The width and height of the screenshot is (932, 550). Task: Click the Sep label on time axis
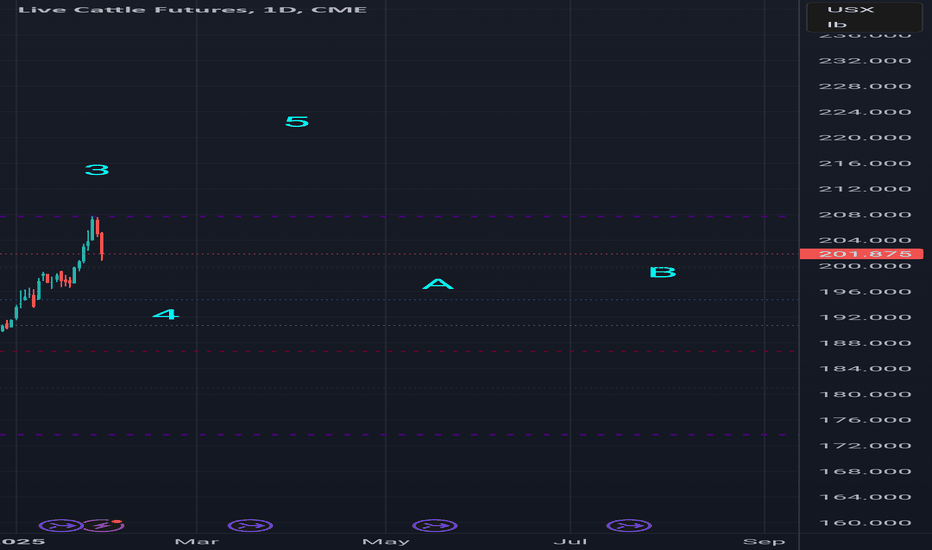[x=764, y=542]
